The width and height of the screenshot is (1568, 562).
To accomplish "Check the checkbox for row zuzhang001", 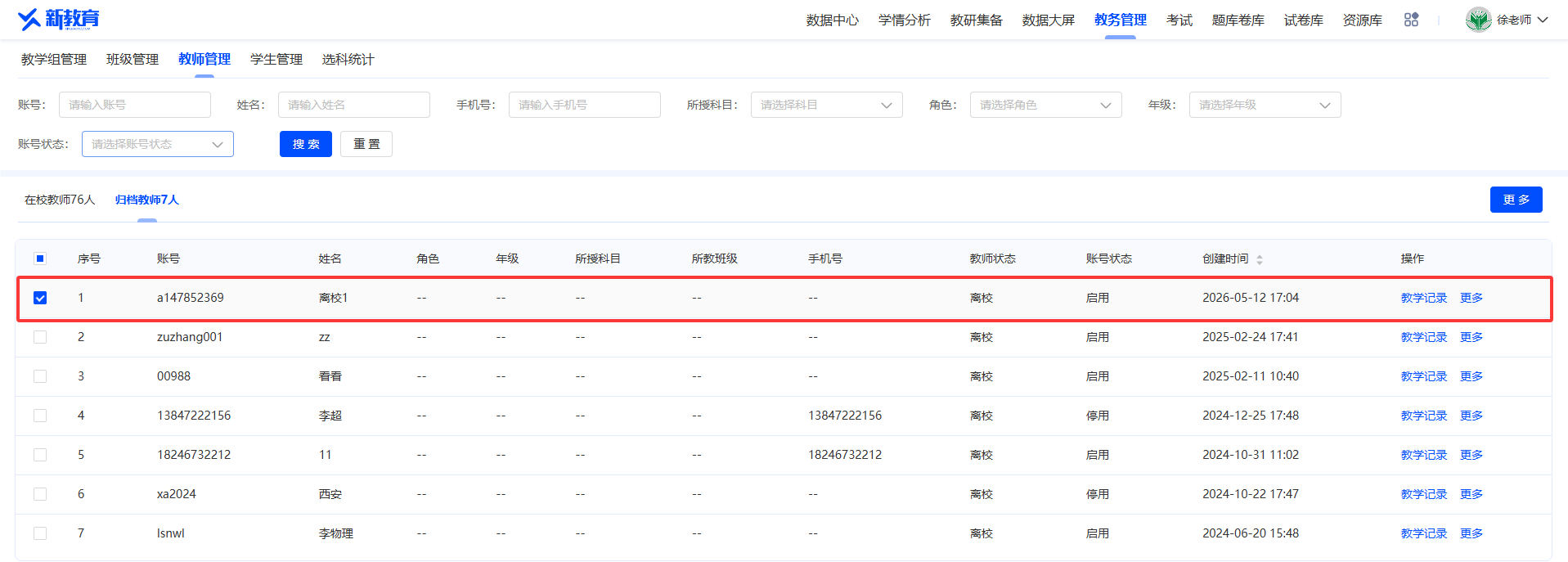I will pyautogui.click(x=40, y=337).
